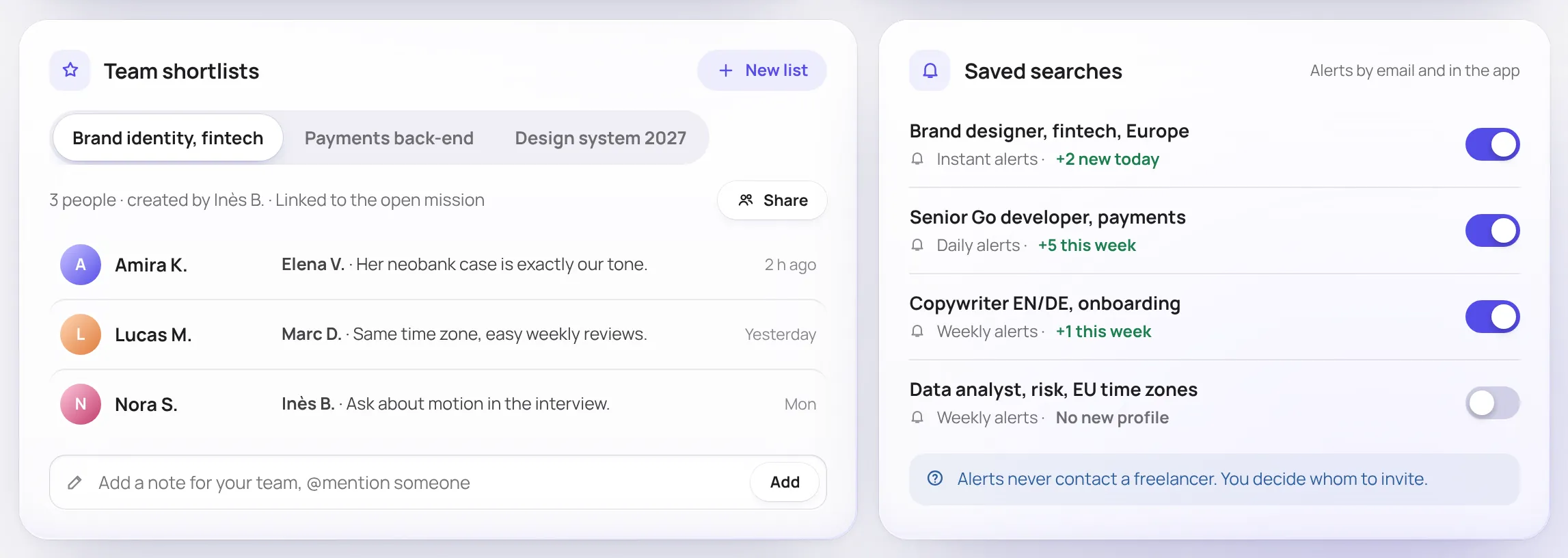This screenshot has width=1568, height=558.
Task: Open Amira K.'s profile name
Action: click(x=151, y=265)
